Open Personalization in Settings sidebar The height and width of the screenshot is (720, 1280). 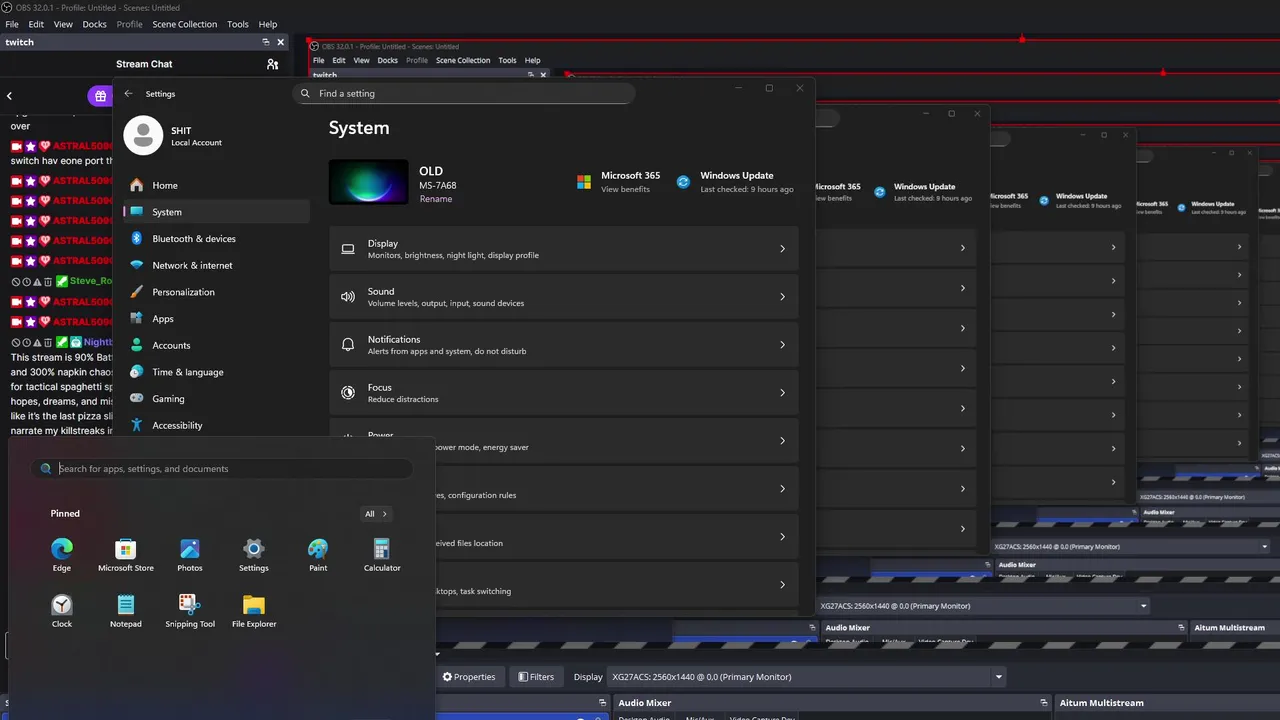[x=216, y=292]
